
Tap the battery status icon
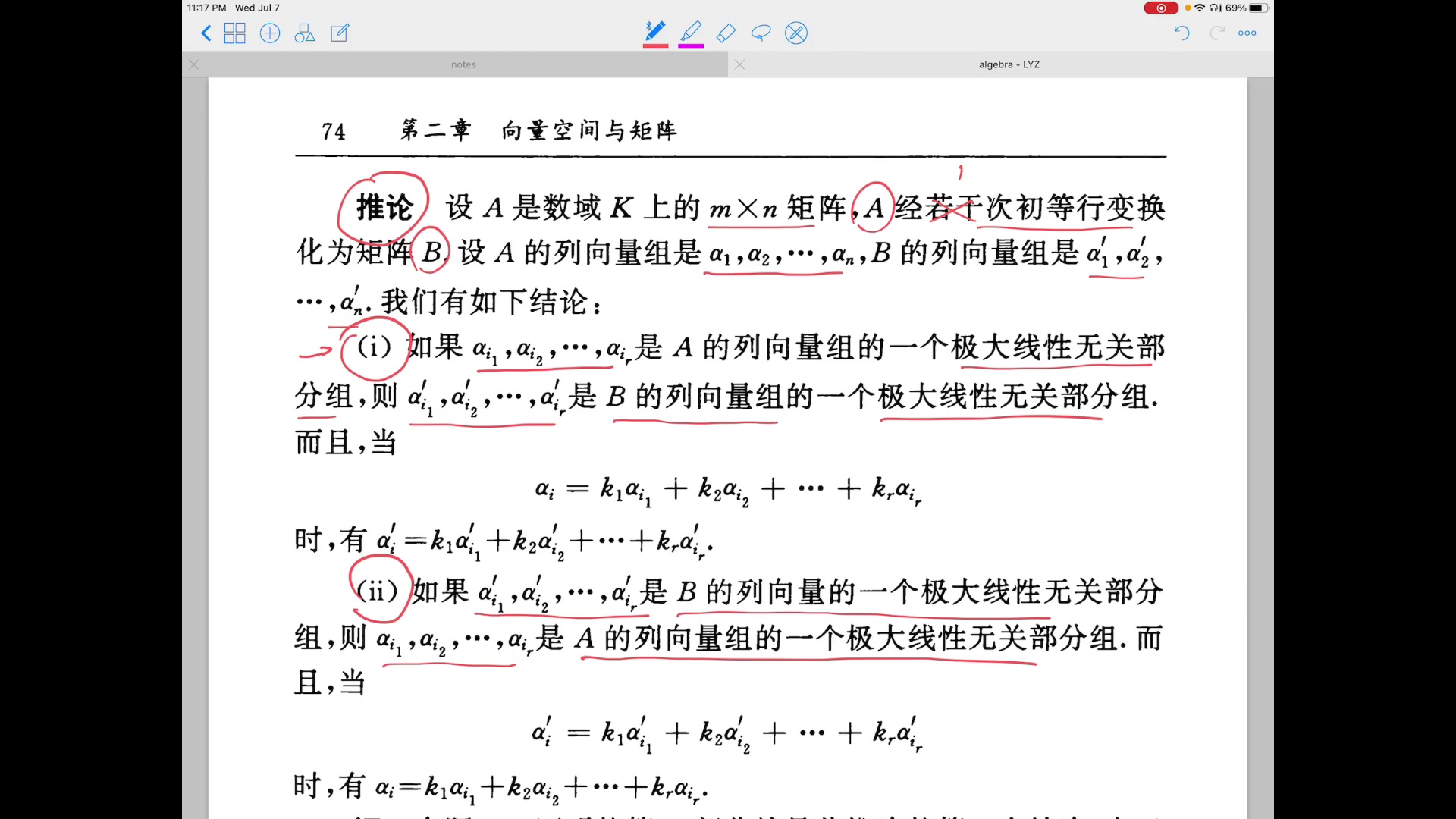click(1259, 8)
